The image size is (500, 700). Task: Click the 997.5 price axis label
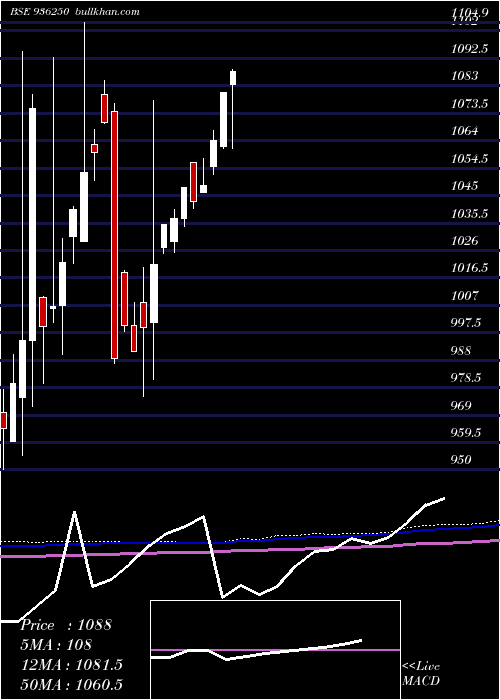(x=466, y=323)
